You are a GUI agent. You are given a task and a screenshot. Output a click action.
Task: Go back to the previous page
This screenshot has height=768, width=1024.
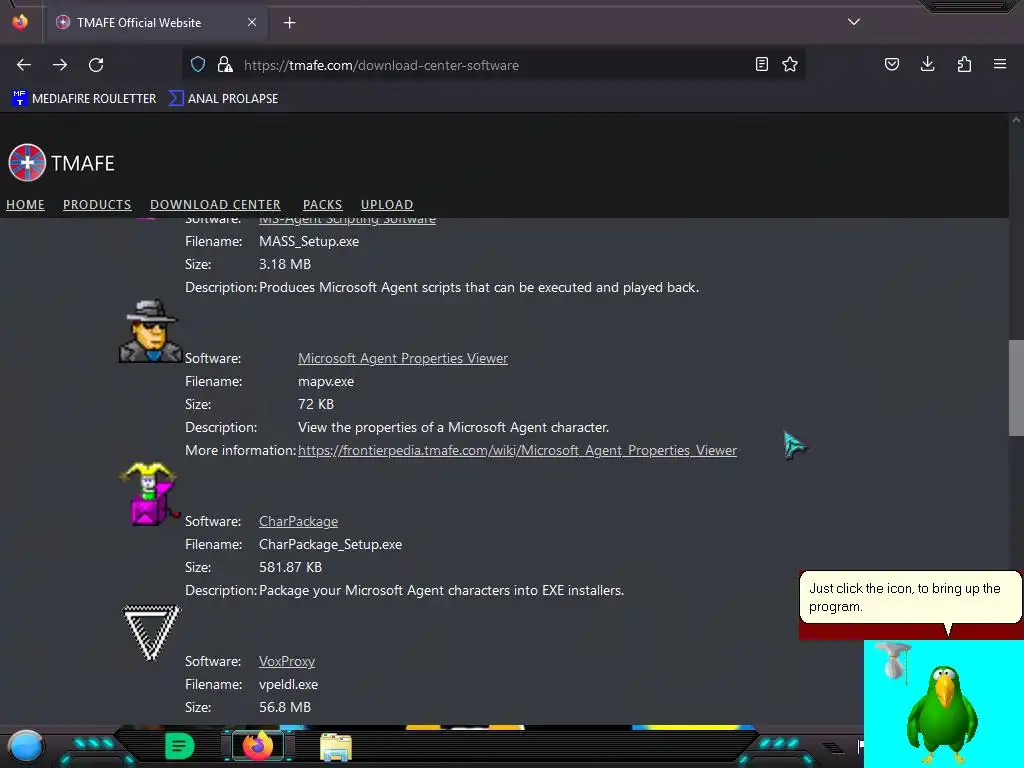(x=24, y=65)
